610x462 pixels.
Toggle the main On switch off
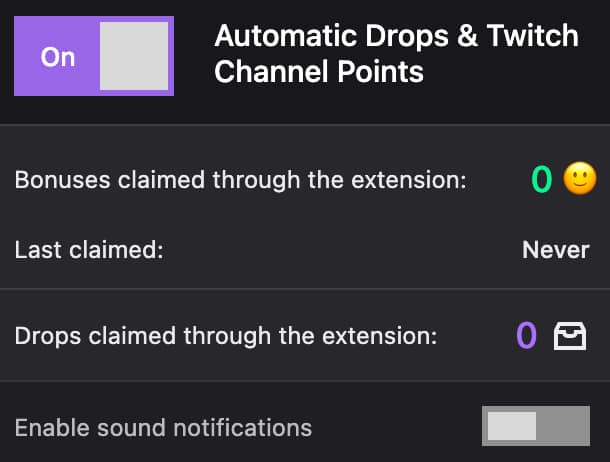[93, 56]
